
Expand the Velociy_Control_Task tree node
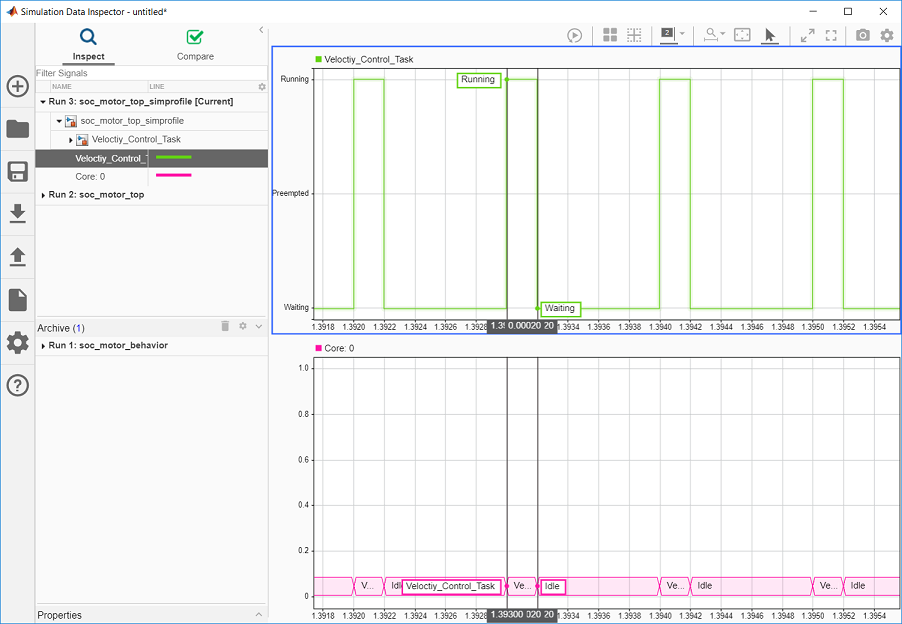pos(71,140)
